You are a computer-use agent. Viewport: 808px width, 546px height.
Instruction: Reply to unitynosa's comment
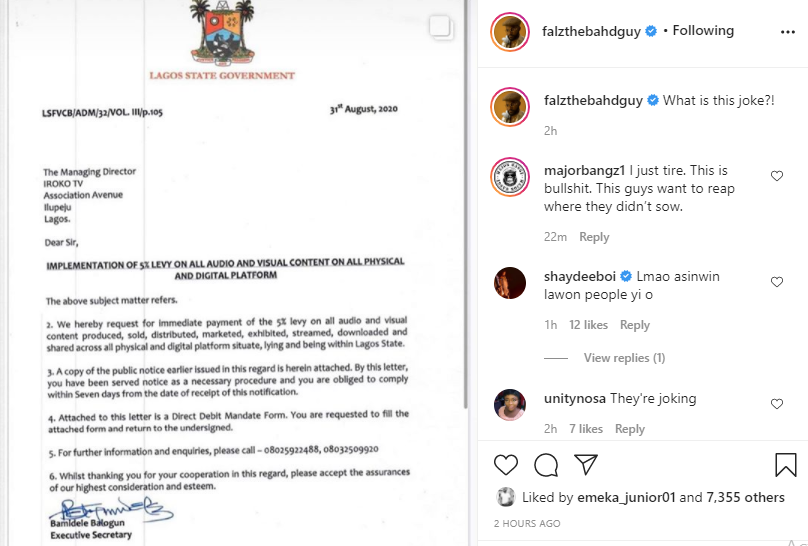tap(630, 429)
